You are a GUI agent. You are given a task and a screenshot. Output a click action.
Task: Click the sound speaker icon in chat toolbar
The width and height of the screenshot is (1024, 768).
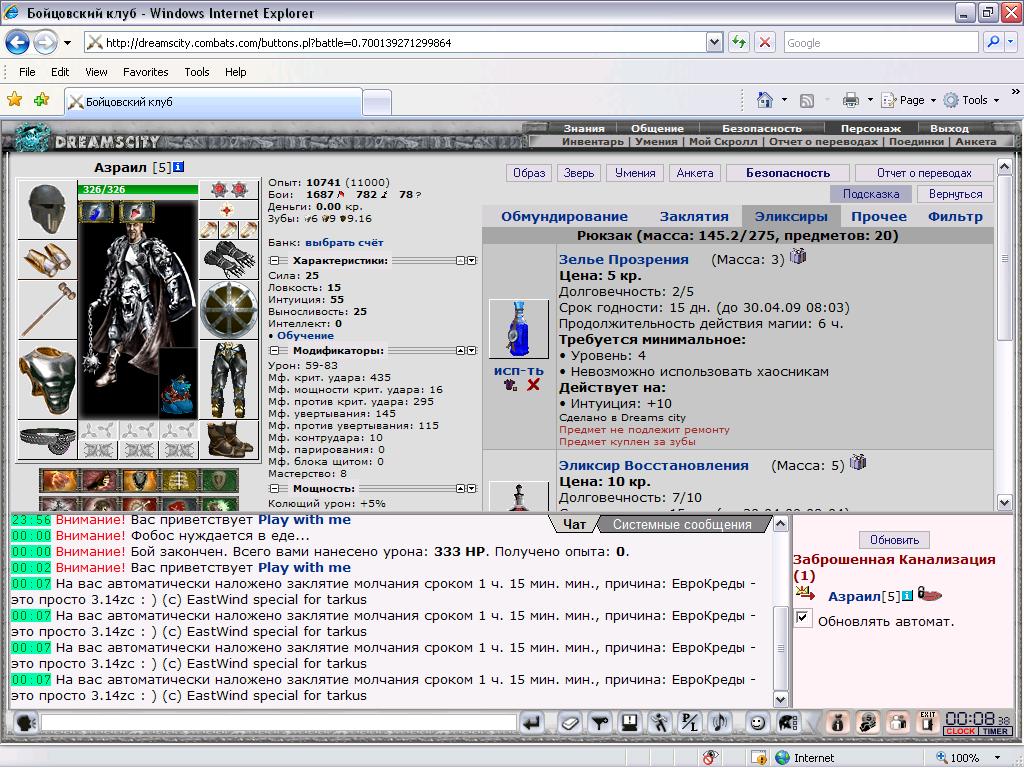(x=720, y=723)
